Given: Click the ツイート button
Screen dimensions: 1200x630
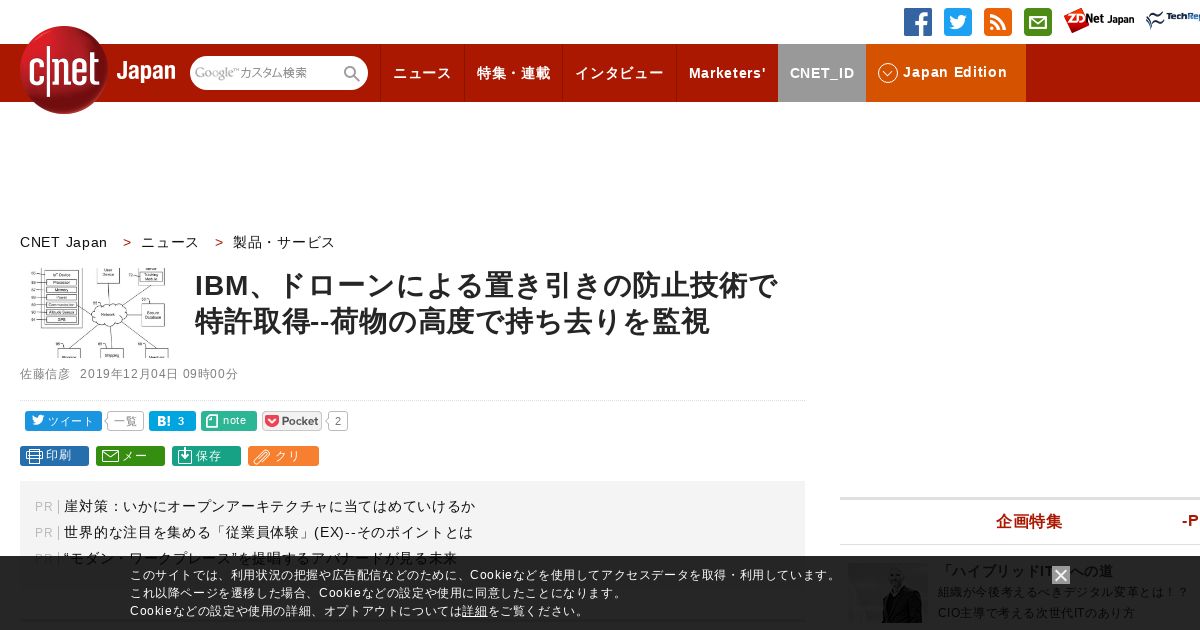Looking at the screenshot, I should pyautogui.click(x=63, y=421).
